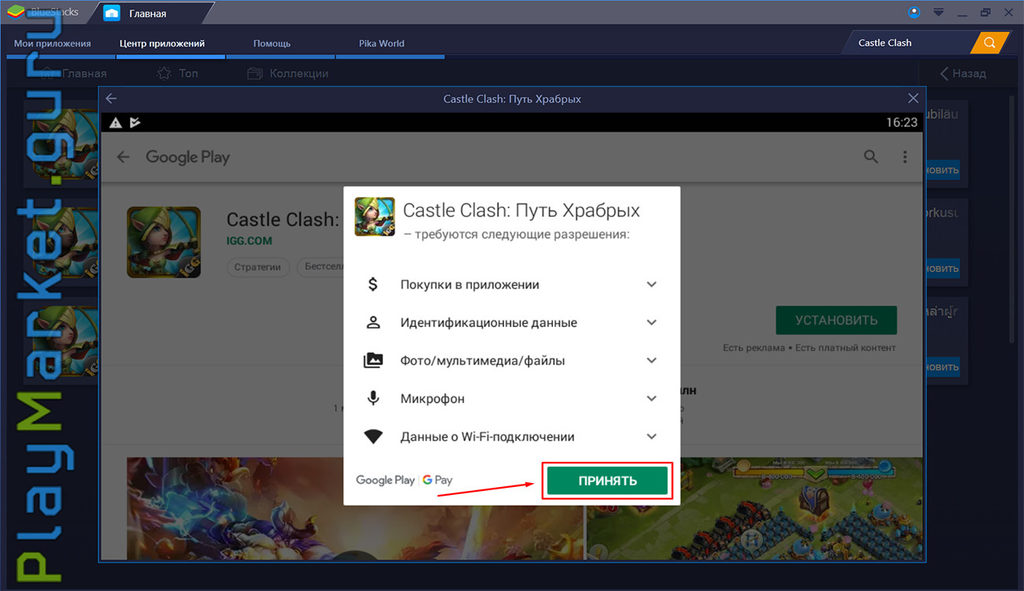This screenshot has width=1024, height=591.
Task: Open the BlueStacks dropdown menu arrow
Action: pos(938,12)
